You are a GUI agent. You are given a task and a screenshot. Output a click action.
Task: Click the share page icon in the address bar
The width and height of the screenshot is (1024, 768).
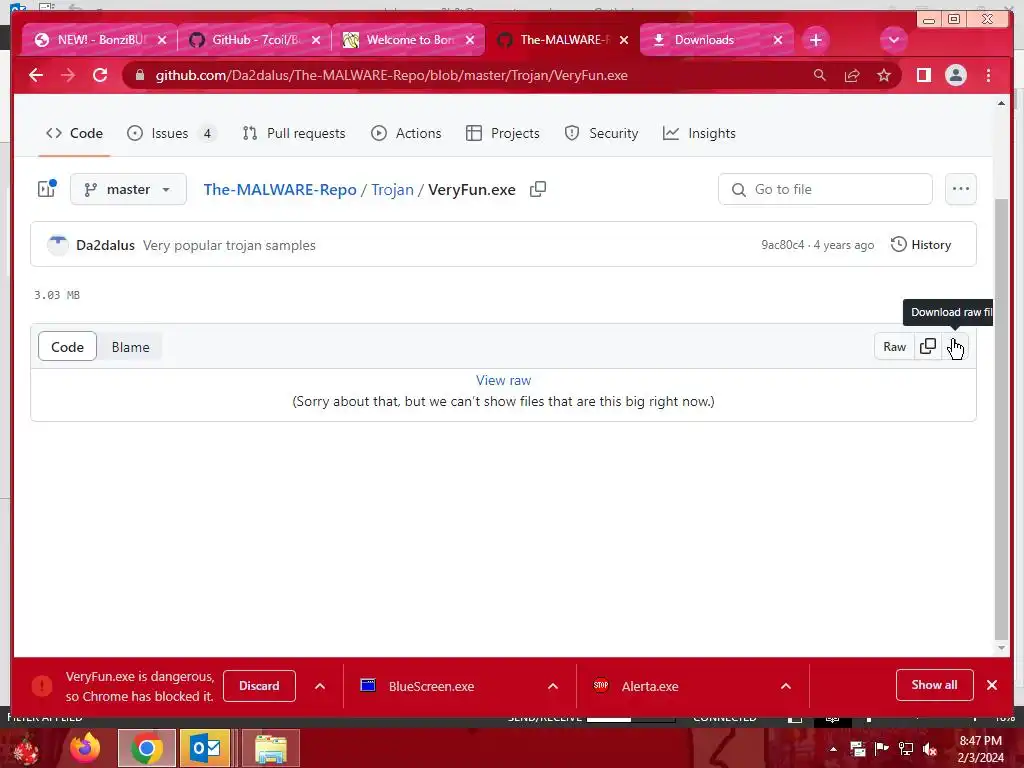(x=852, y=75)
